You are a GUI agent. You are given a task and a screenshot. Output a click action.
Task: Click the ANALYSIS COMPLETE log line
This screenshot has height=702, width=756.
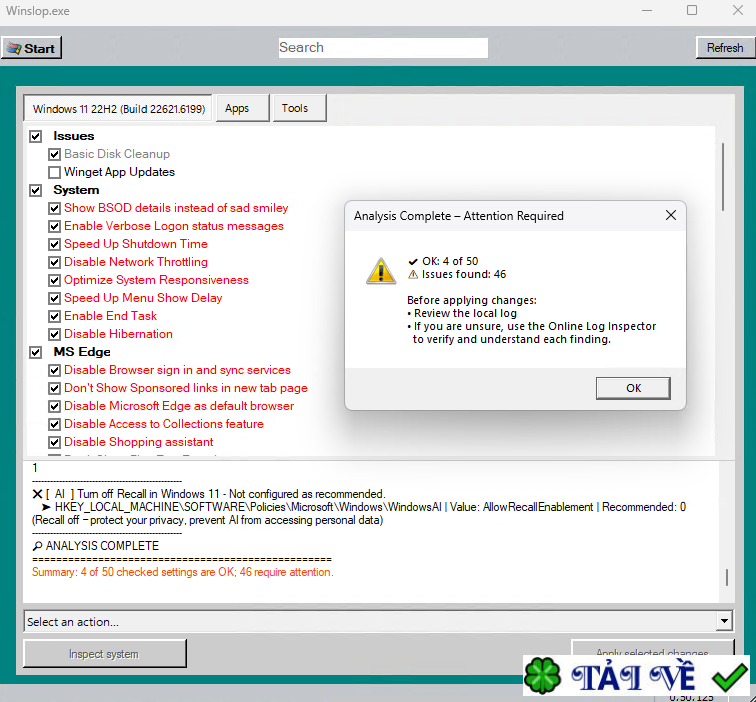pyautogui.click(x=95, y=546)
